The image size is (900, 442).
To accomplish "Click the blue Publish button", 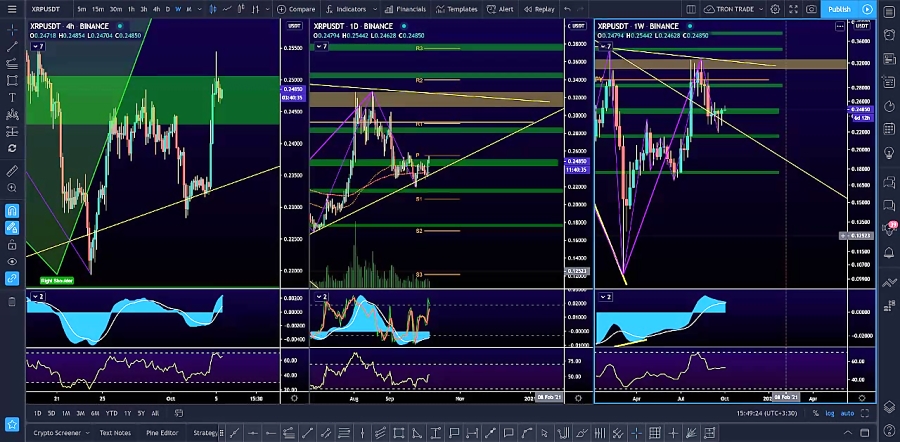I will (x=840, y=9).
